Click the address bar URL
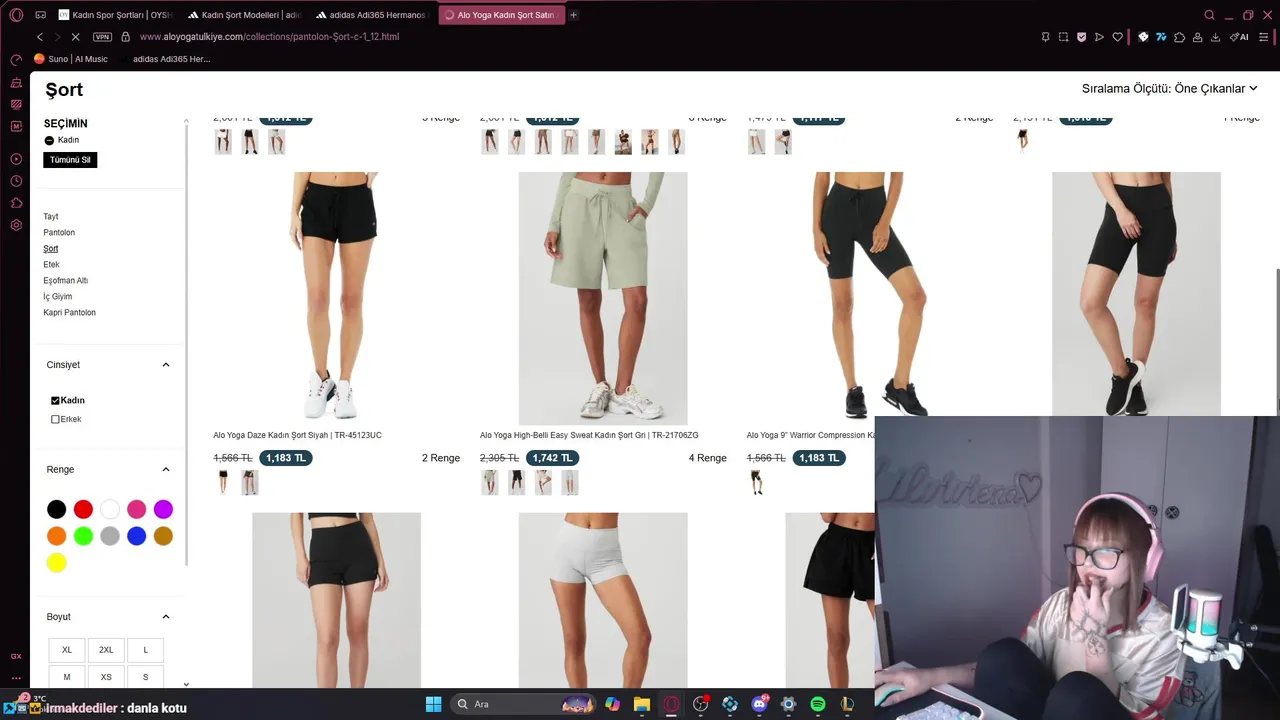 269,37
